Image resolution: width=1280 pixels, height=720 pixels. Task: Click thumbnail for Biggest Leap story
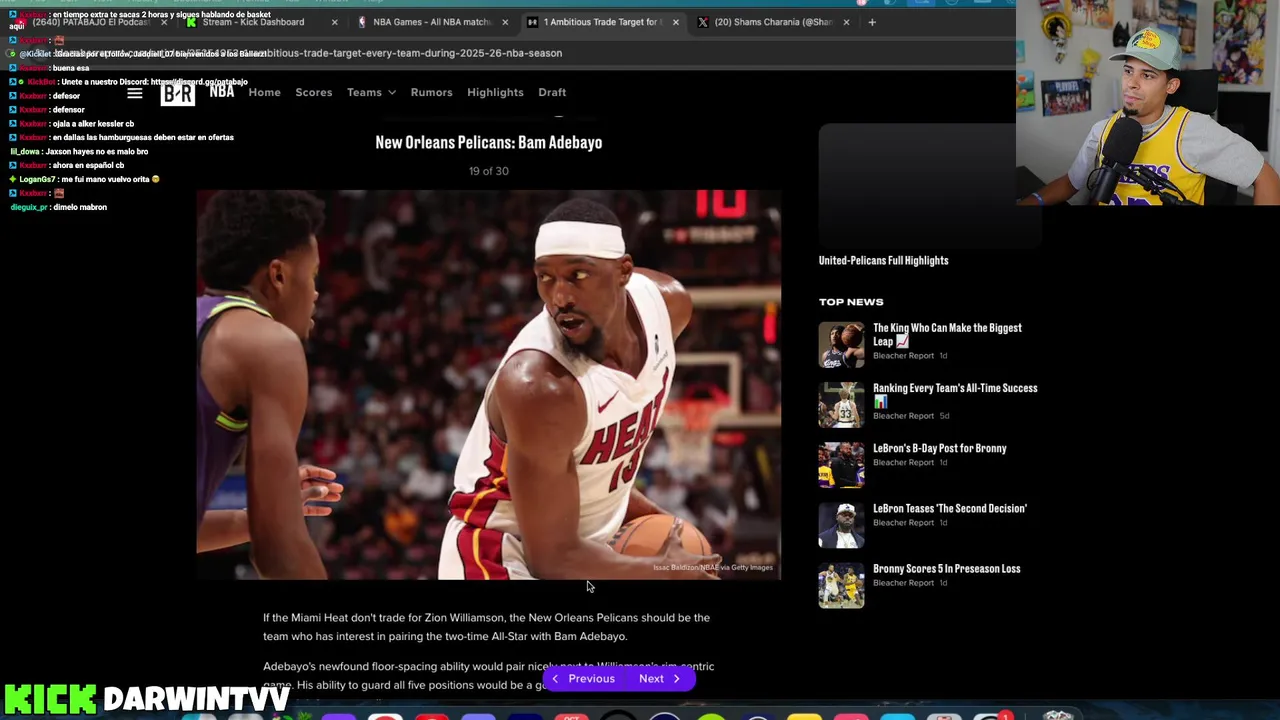point(841,345)
